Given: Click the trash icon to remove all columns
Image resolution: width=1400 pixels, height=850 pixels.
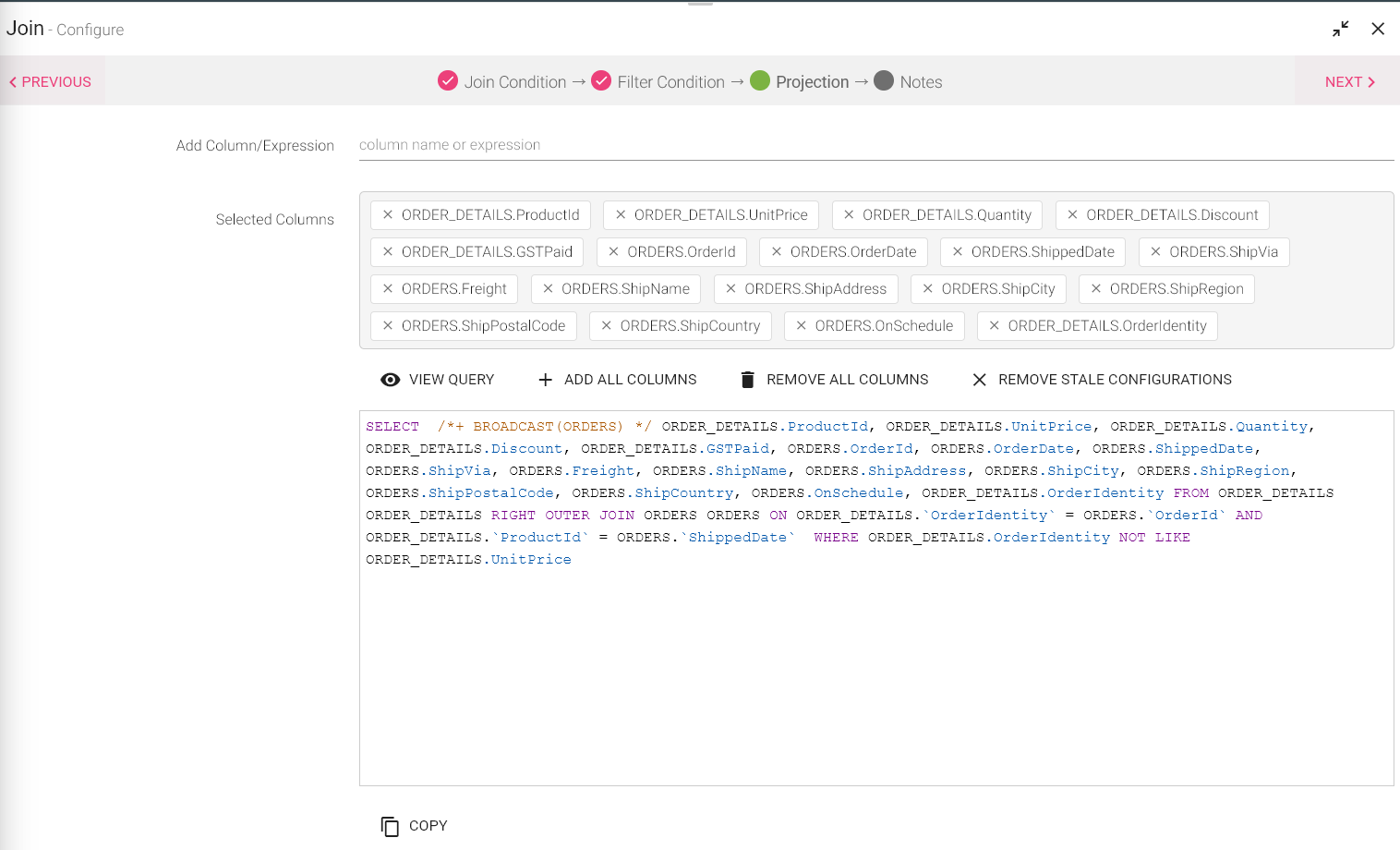Looking at the screenshot, I should point(747,380).
